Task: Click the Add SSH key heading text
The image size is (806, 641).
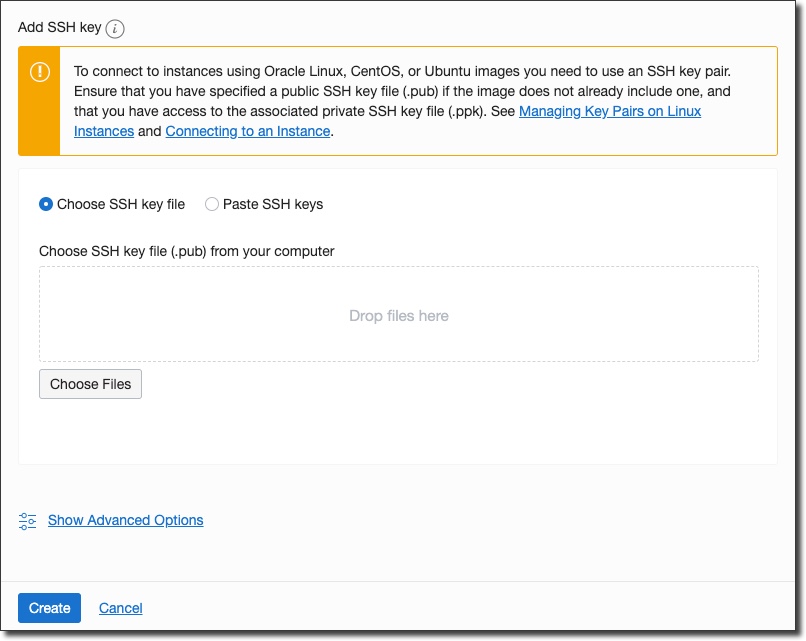Action: tap(59, 27)
